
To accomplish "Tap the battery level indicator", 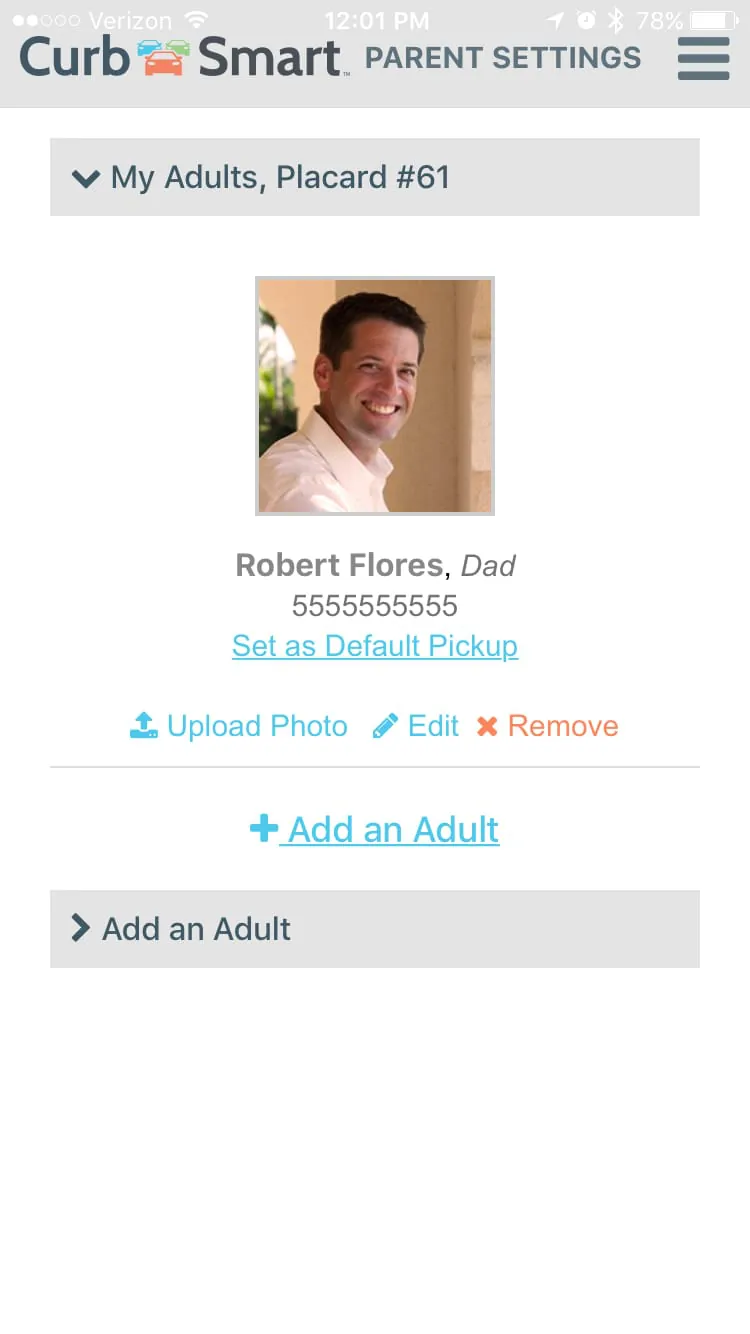I will [x=714, y=18].
